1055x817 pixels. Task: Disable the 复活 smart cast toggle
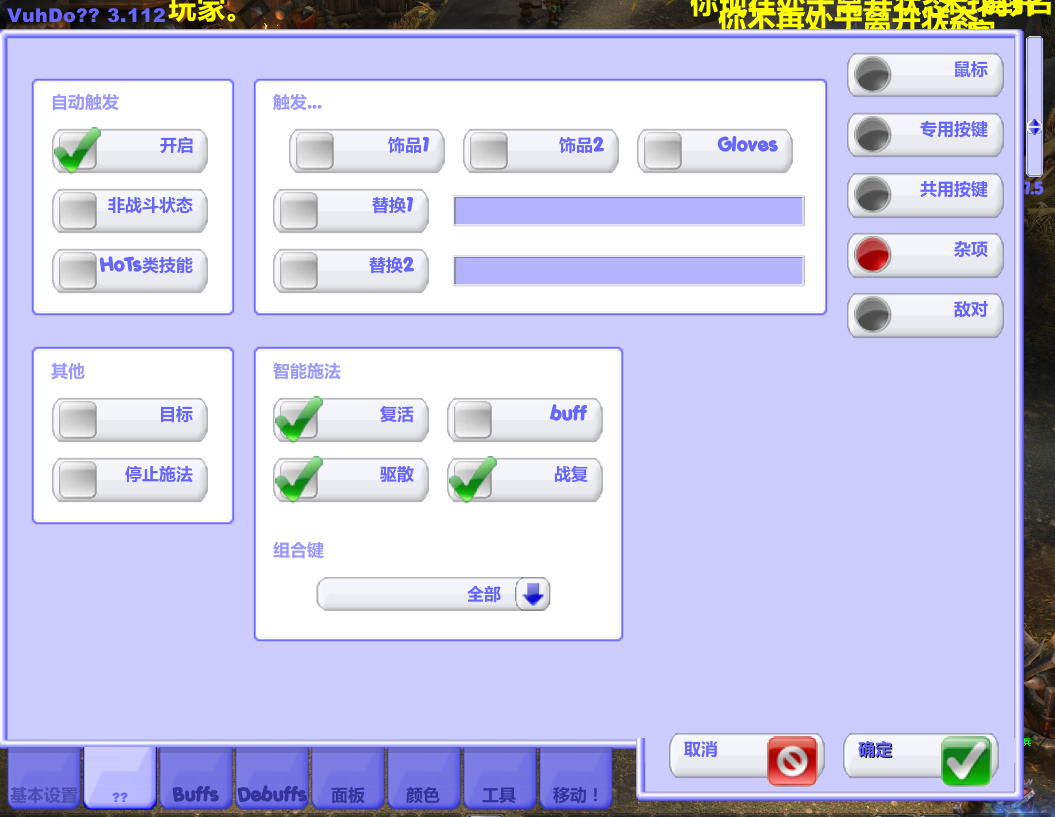pyautogui.click(x=295, y=420)
